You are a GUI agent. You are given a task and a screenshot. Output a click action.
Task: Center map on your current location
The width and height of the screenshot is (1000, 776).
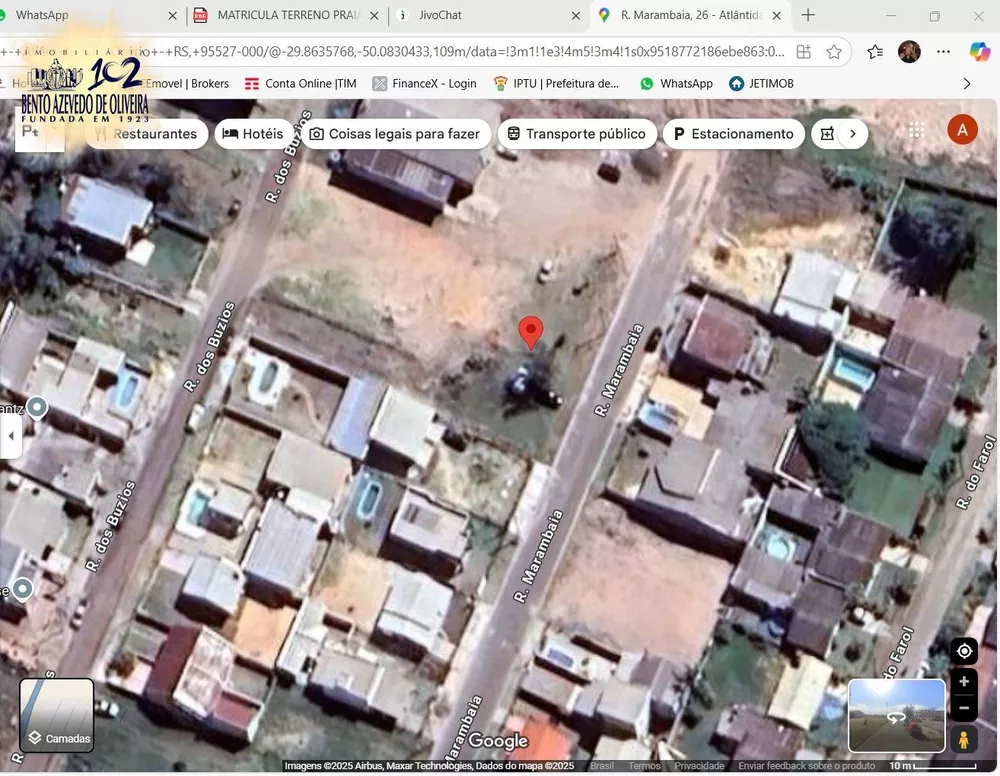pos(964,651)
